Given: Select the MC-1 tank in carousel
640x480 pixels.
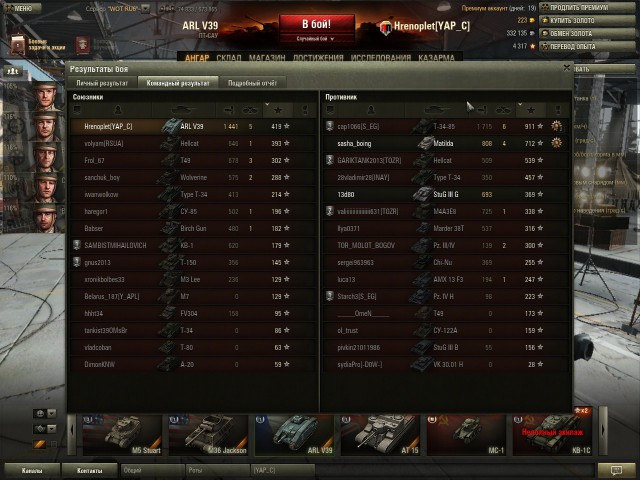Looking at the screenshot, I should (x=466, y=435).
